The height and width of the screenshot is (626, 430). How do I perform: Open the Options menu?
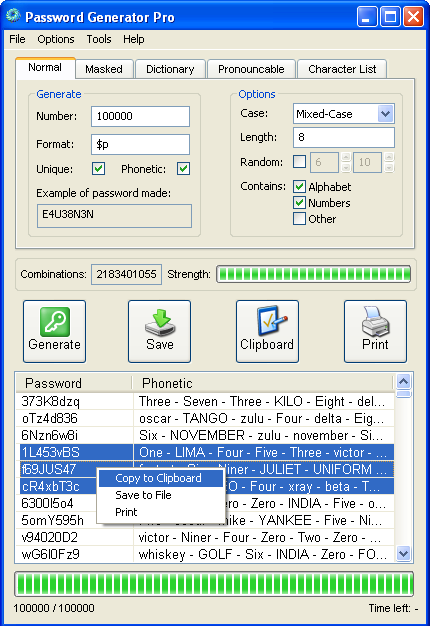56,39
